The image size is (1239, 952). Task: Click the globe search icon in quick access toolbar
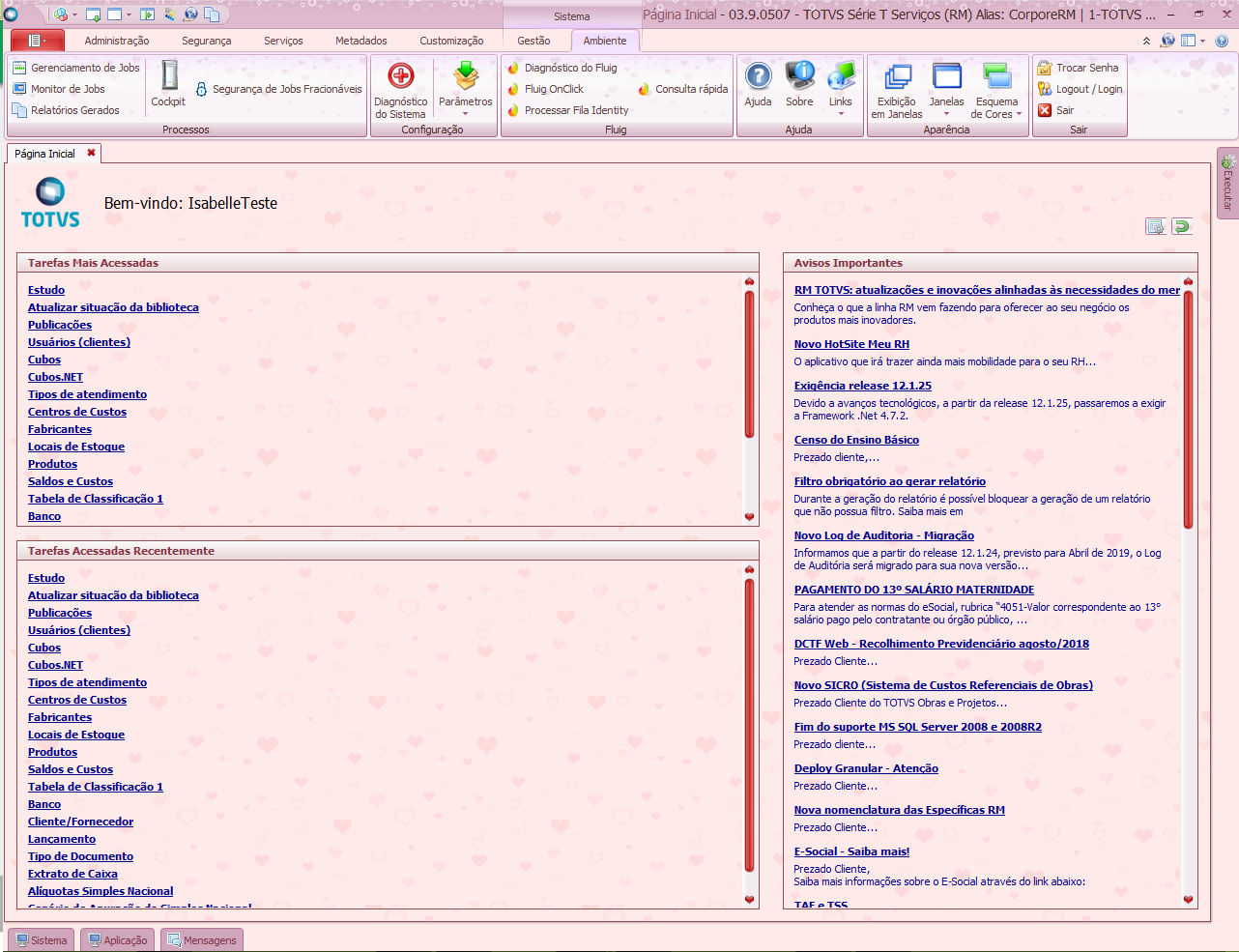click(x=190, y=14)
